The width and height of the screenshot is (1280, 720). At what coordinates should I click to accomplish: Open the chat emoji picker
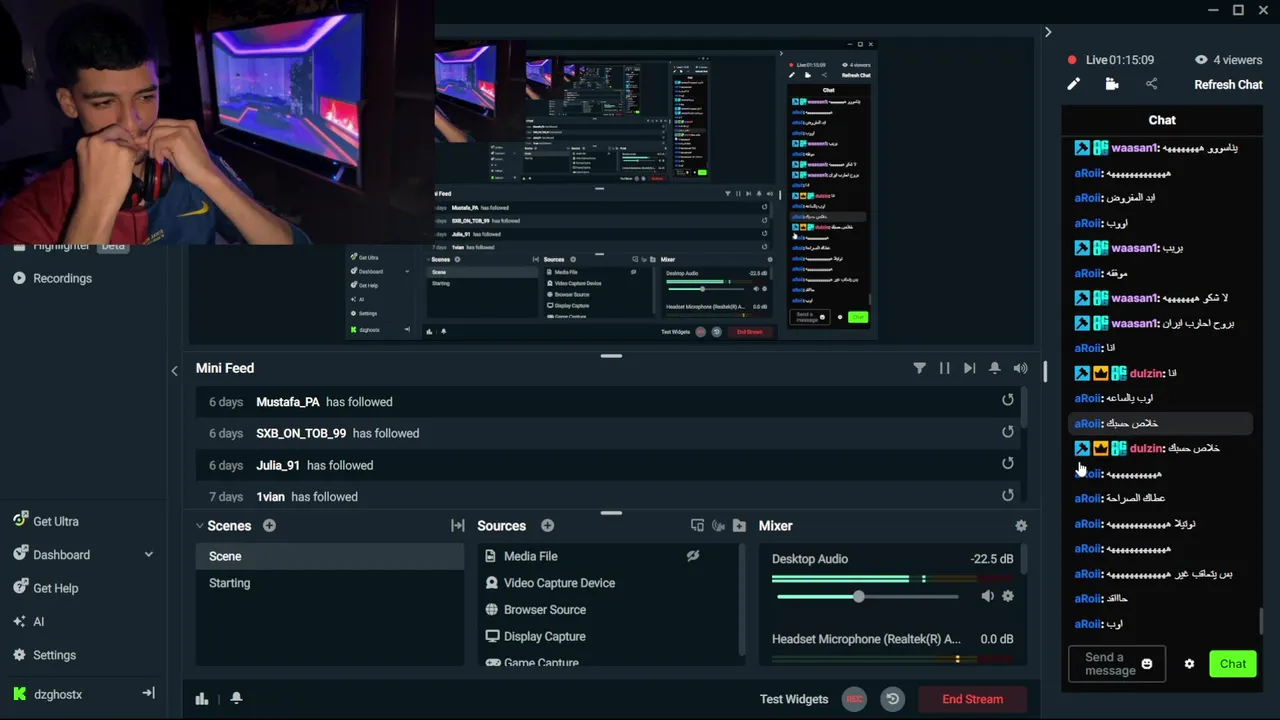tap(1147, 664)
